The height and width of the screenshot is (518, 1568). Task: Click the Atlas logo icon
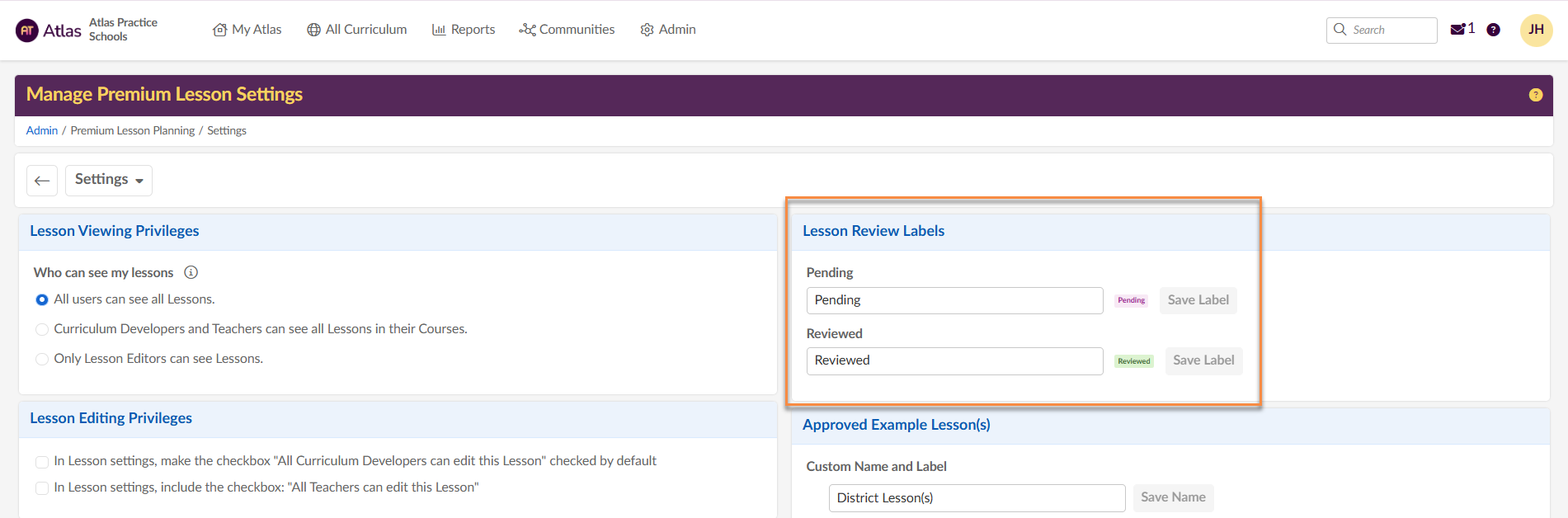click(x=27, y=31)
